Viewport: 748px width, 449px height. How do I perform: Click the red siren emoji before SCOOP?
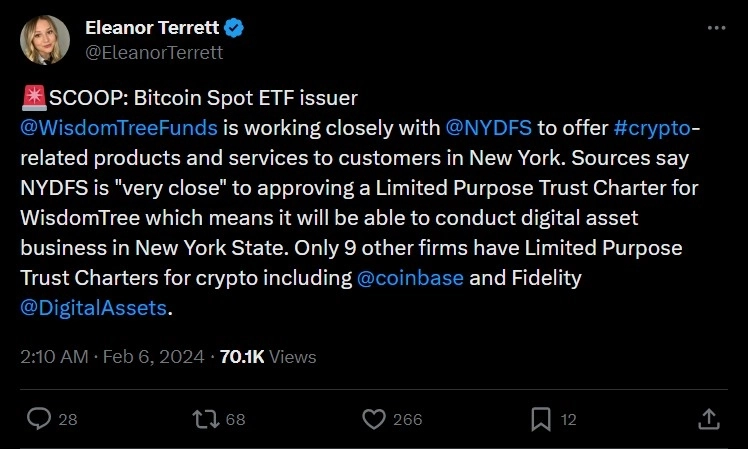(x=30, y=98)
